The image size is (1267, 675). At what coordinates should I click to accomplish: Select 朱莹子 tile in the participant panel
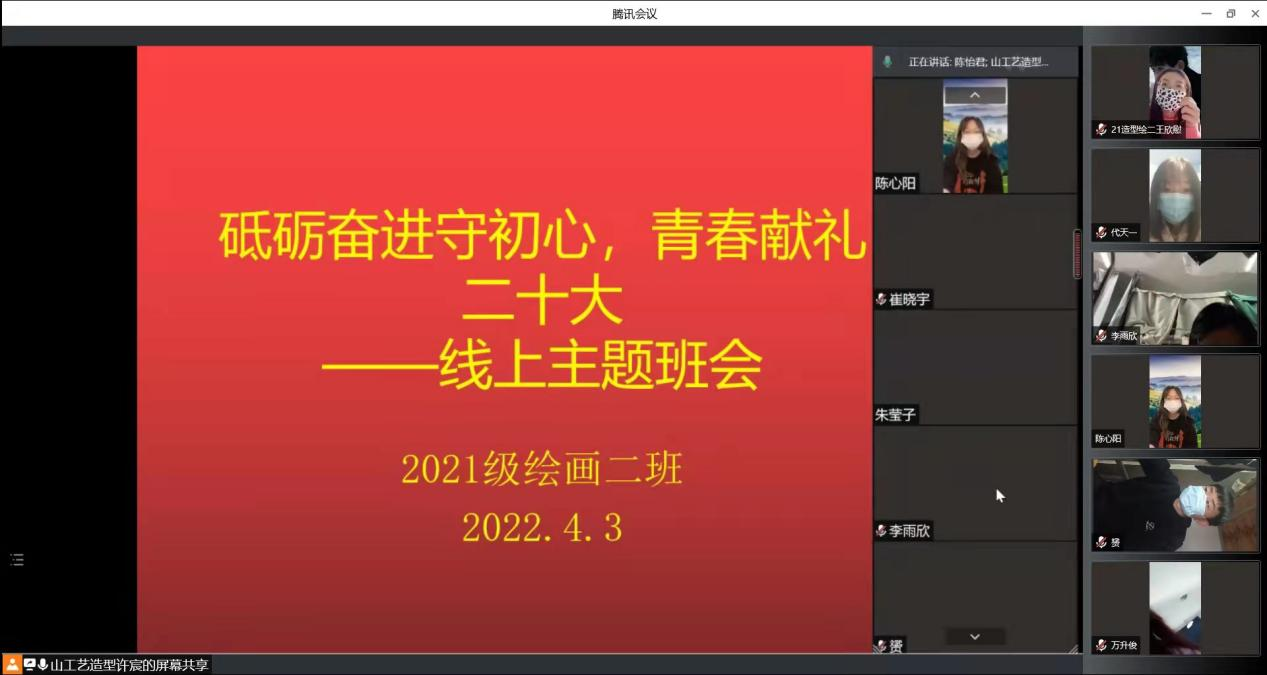tap(975, 367)
